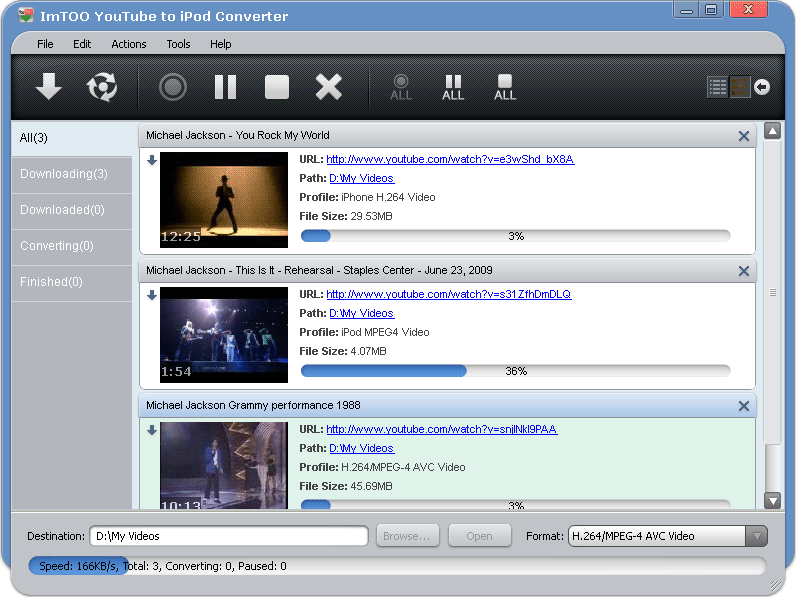Click download arrow beside You Rock My World
Image resolution: width=796 pixels, height=597 pixels.
[152, 160]
